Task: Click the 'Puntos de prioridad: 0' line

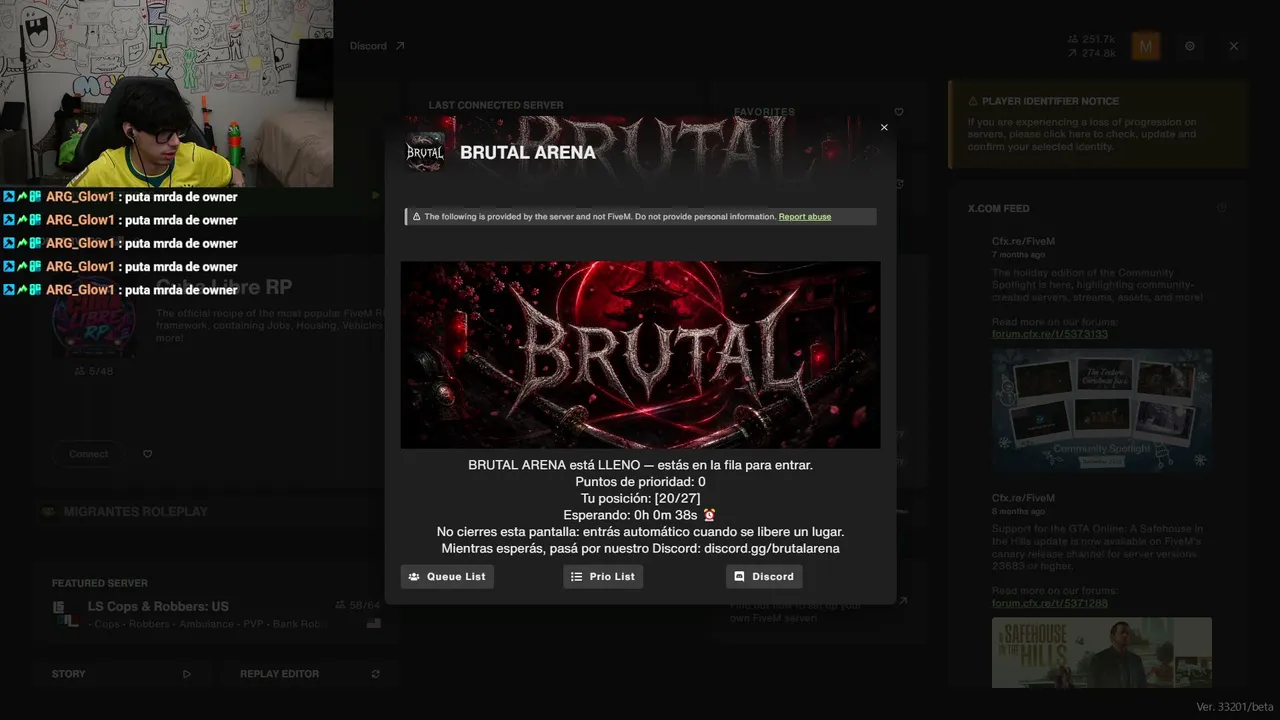Action: (640, 482)
